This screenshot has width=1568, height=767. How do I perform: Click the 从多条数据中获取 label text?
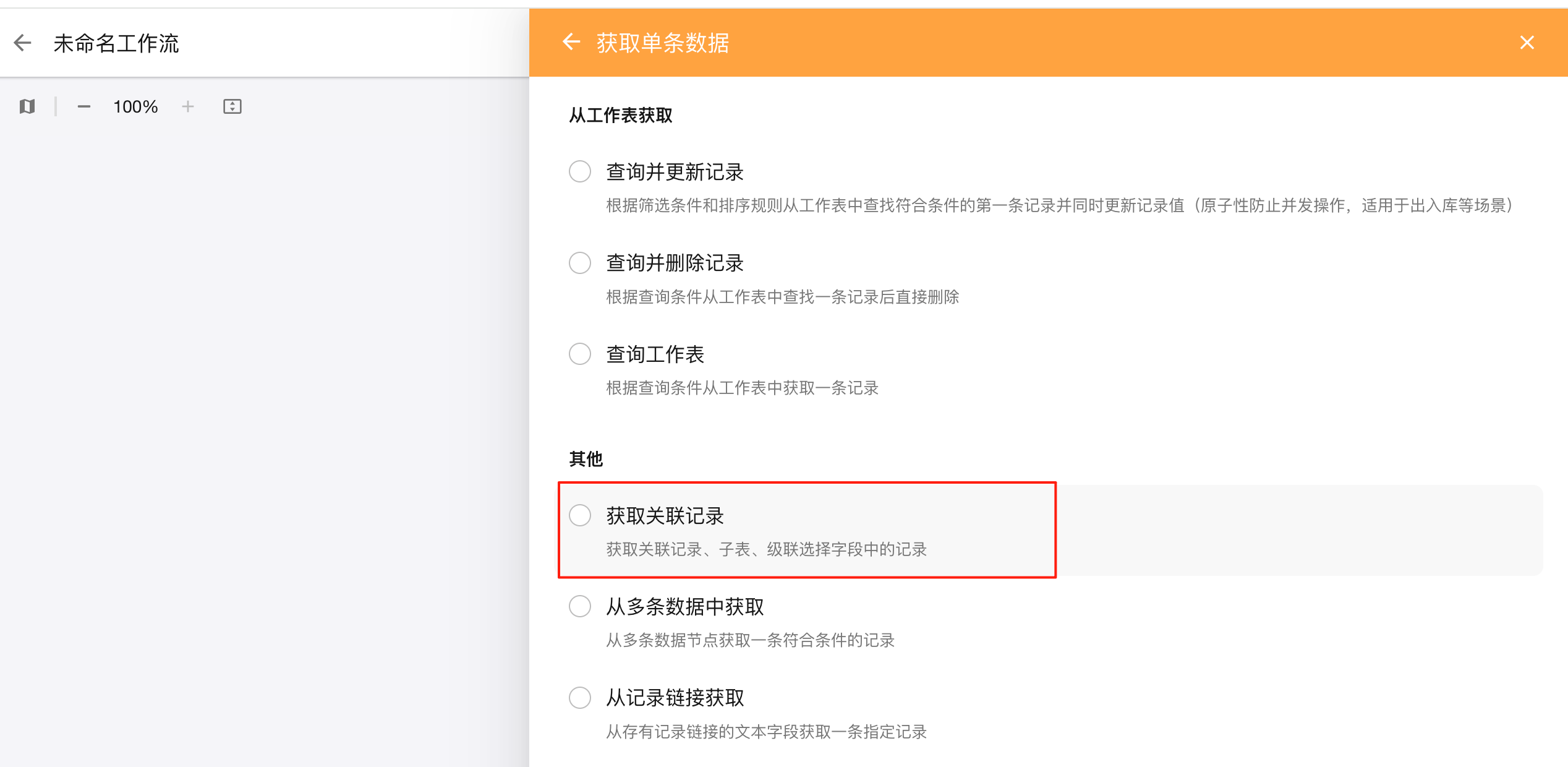(x=685, y=606)
